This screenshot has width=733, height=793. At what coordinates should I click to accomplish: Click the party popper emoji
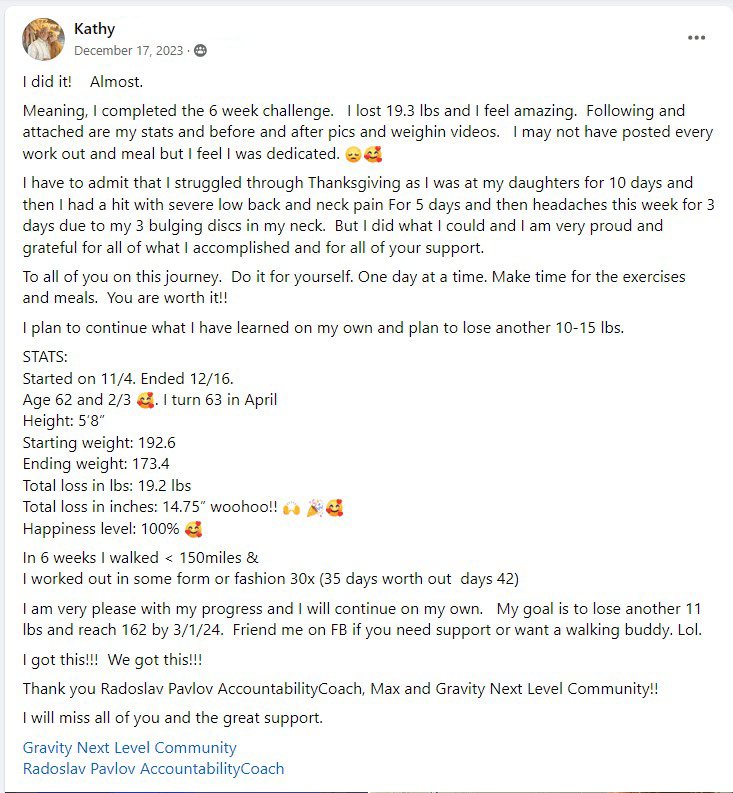[x=315, y=508]
